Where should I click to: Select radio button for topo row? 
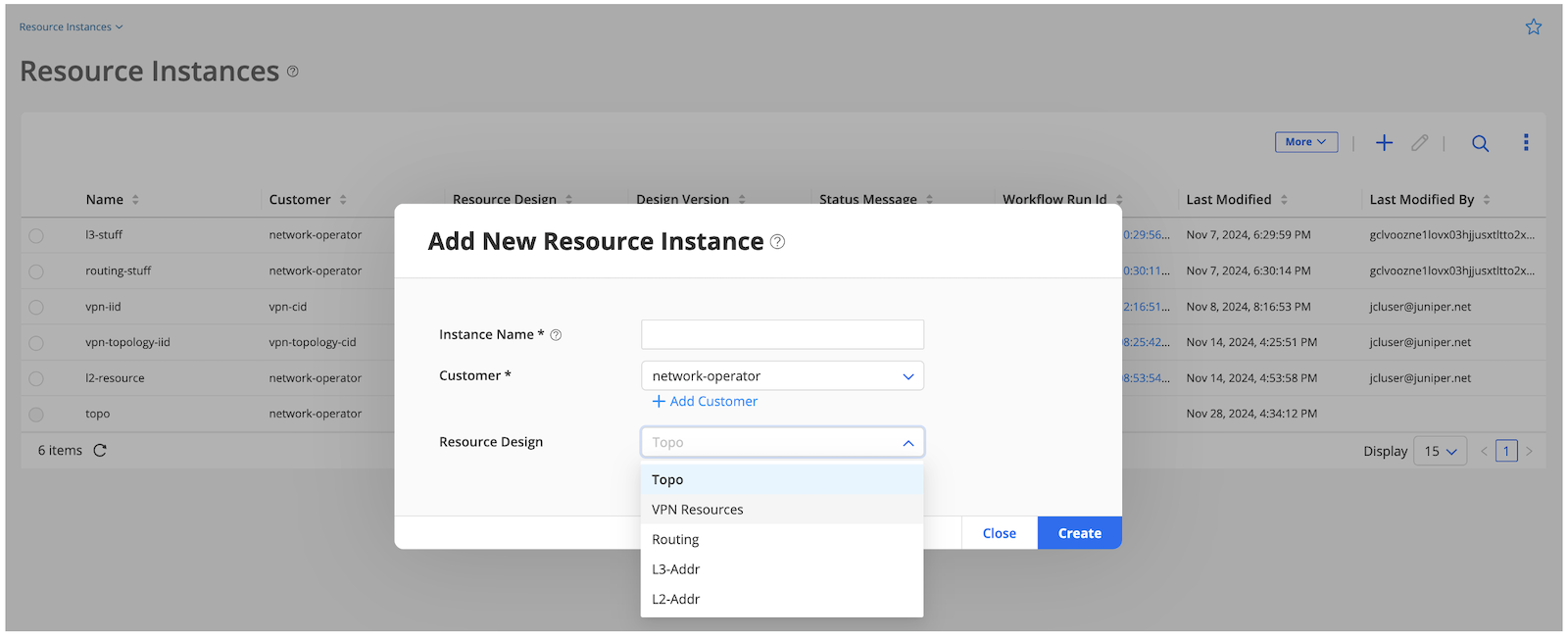click(36, 415)
